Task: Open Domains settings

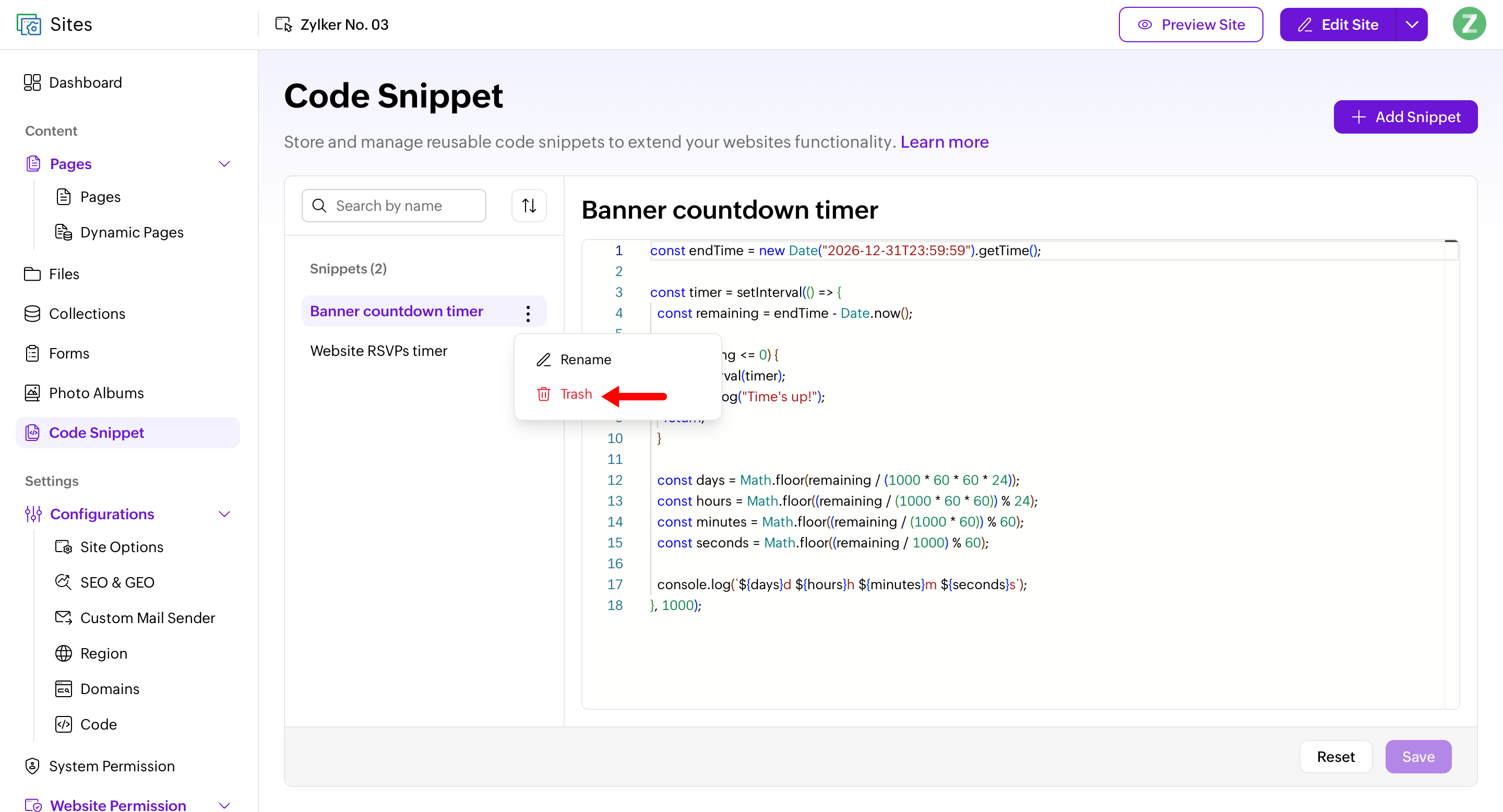Action: click(x=97, y=689)
